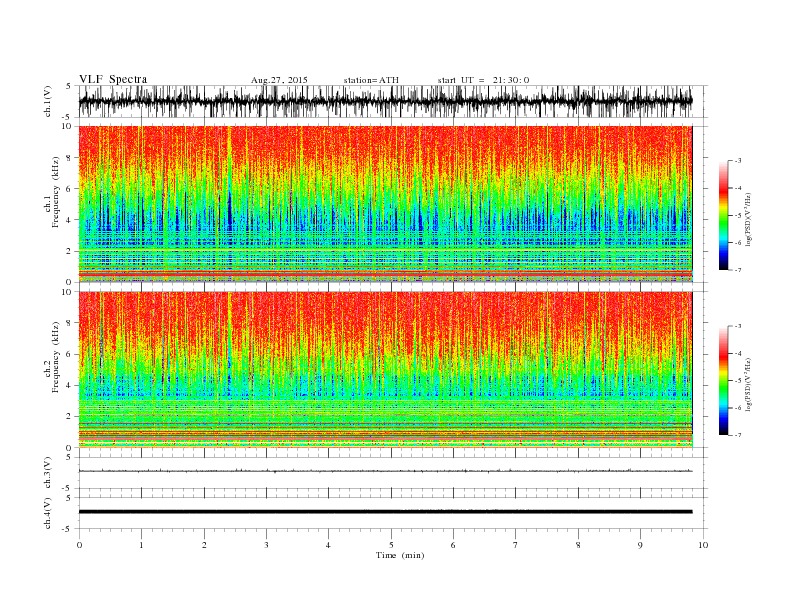This screenshot has height=612, width=792.
Task: Click the '-5' label on ch.1 colorbar
Action: [738, 216]
